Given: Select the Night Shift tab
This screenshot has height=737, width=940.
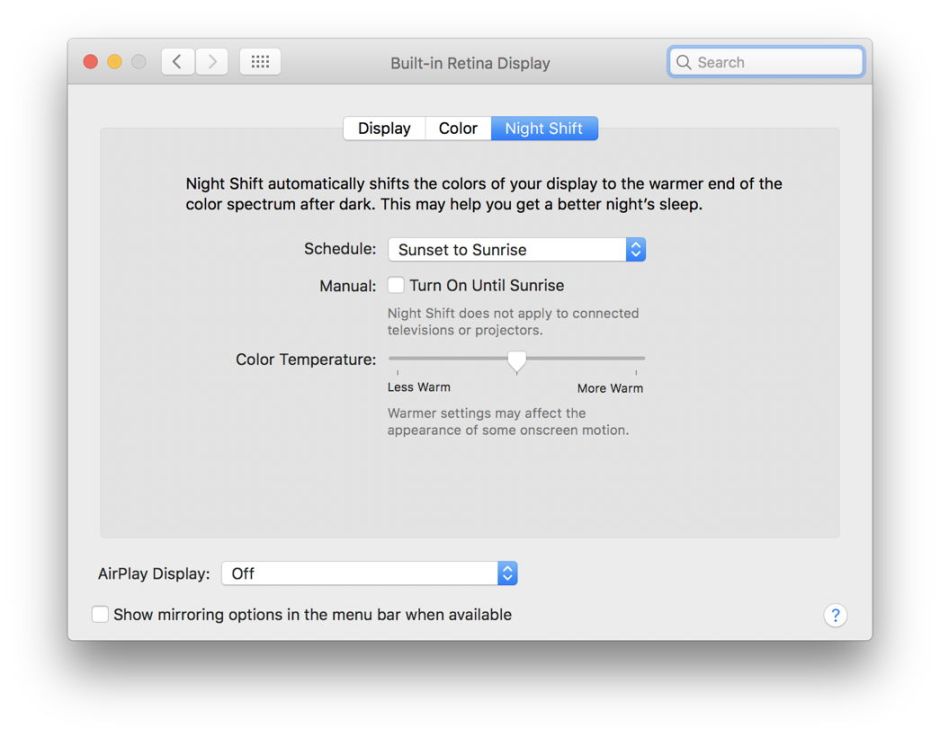Looking at the screenshot, I should pos(544,129).
